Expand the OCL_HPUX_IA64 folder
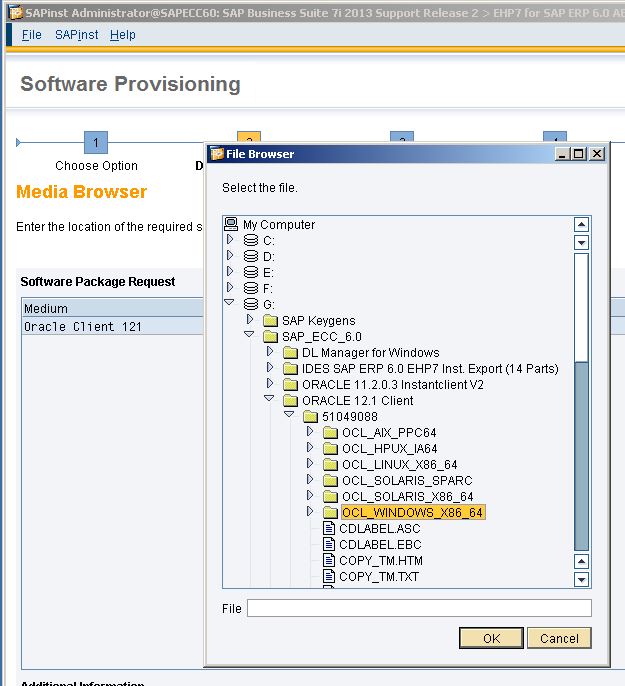Screen dimensions: 625x686 coord(310,447)
